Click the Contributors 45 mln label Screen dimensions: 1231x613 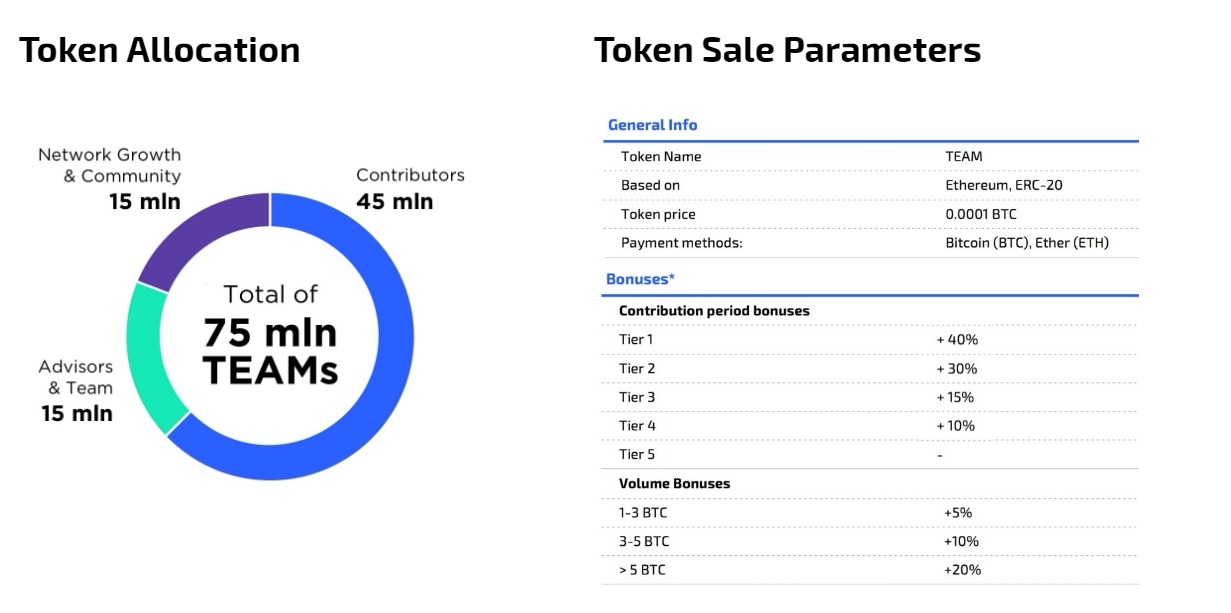click(410, 188)
